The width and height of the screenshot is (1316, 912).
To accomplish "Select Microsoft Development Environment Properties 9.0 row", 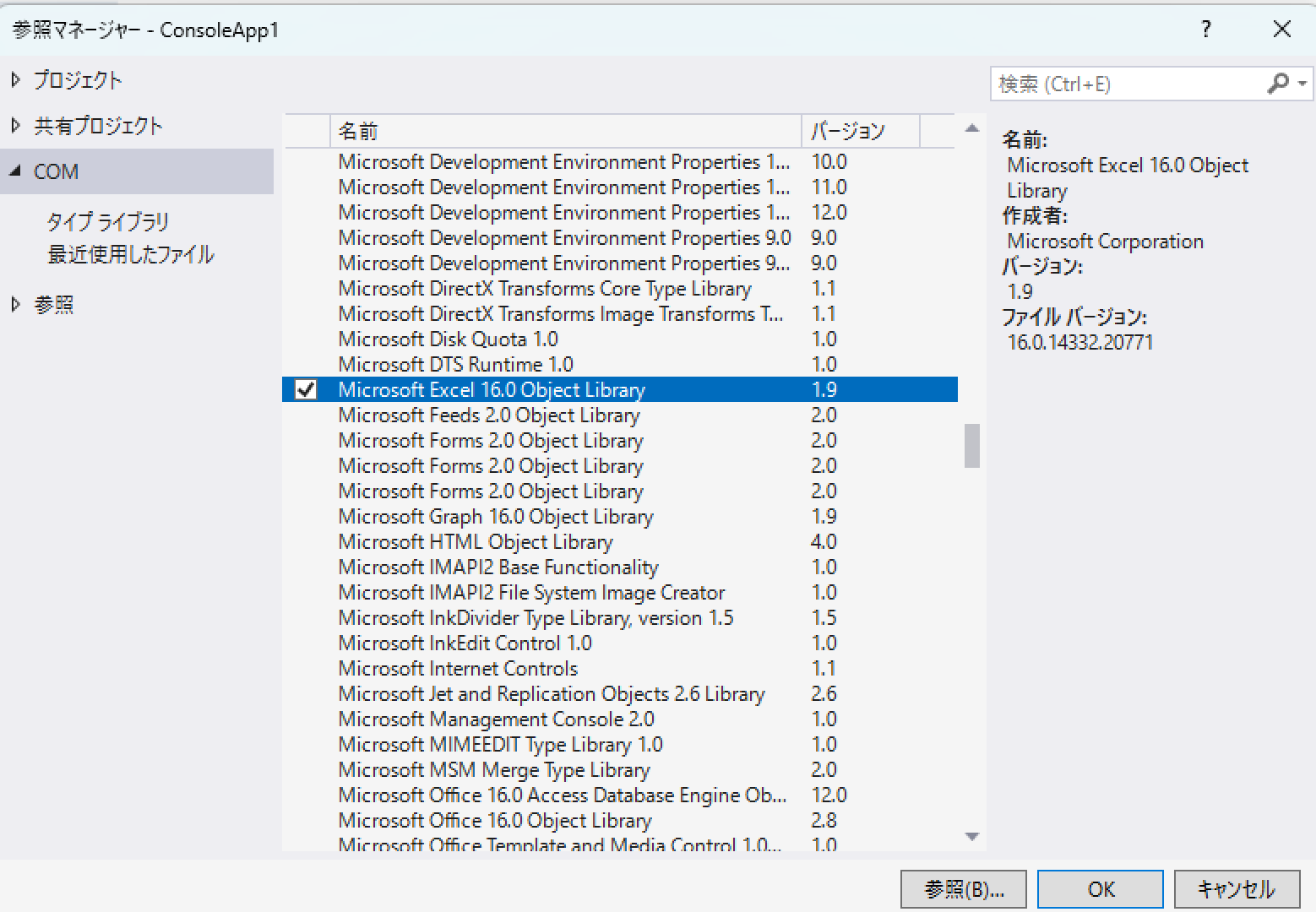I will [x=620, y=237].
